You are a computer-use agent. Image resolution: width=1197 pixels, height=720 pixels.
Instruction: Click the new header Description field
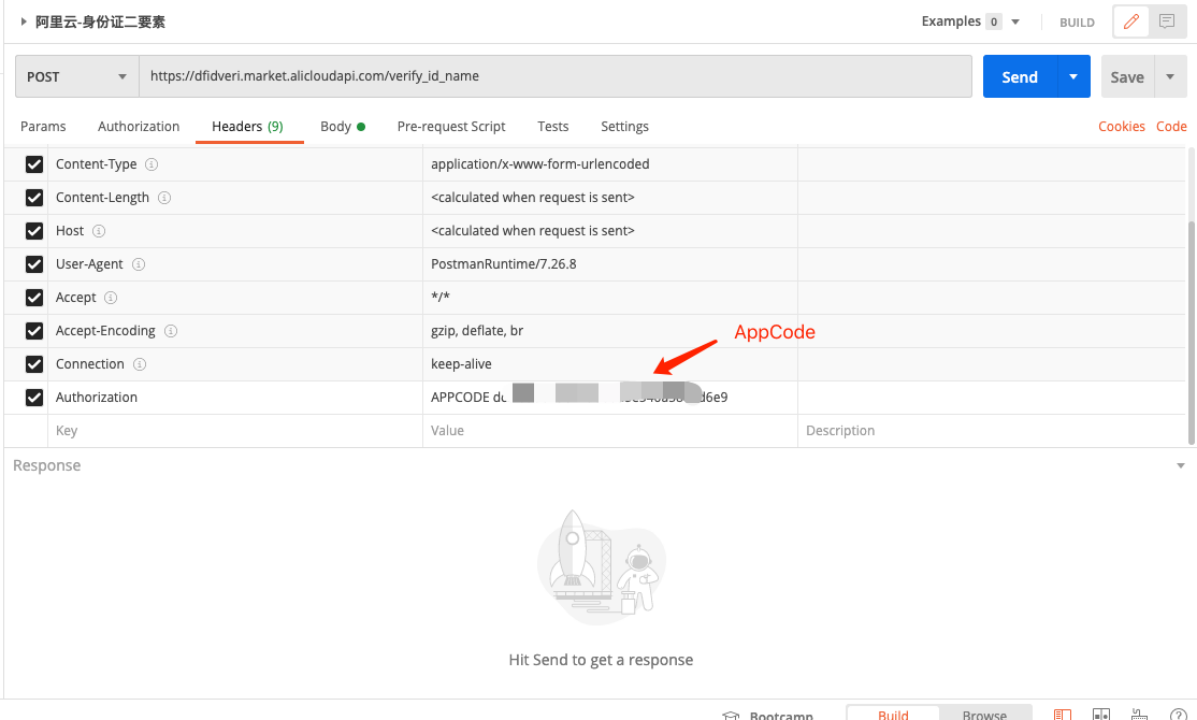tap(991, 431)
